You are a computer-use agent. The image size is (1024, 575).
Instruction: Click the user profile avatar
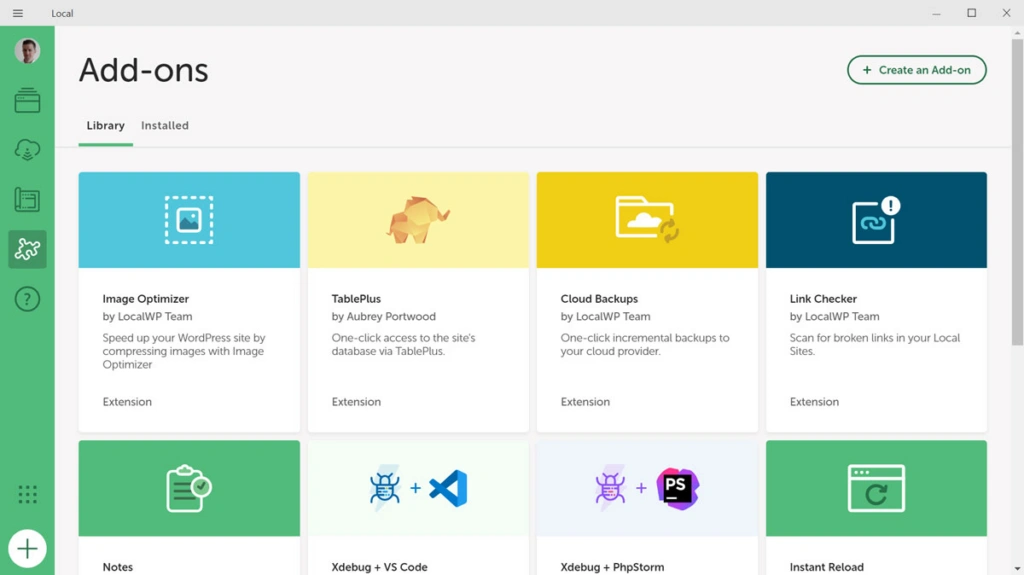coord(27,51)
